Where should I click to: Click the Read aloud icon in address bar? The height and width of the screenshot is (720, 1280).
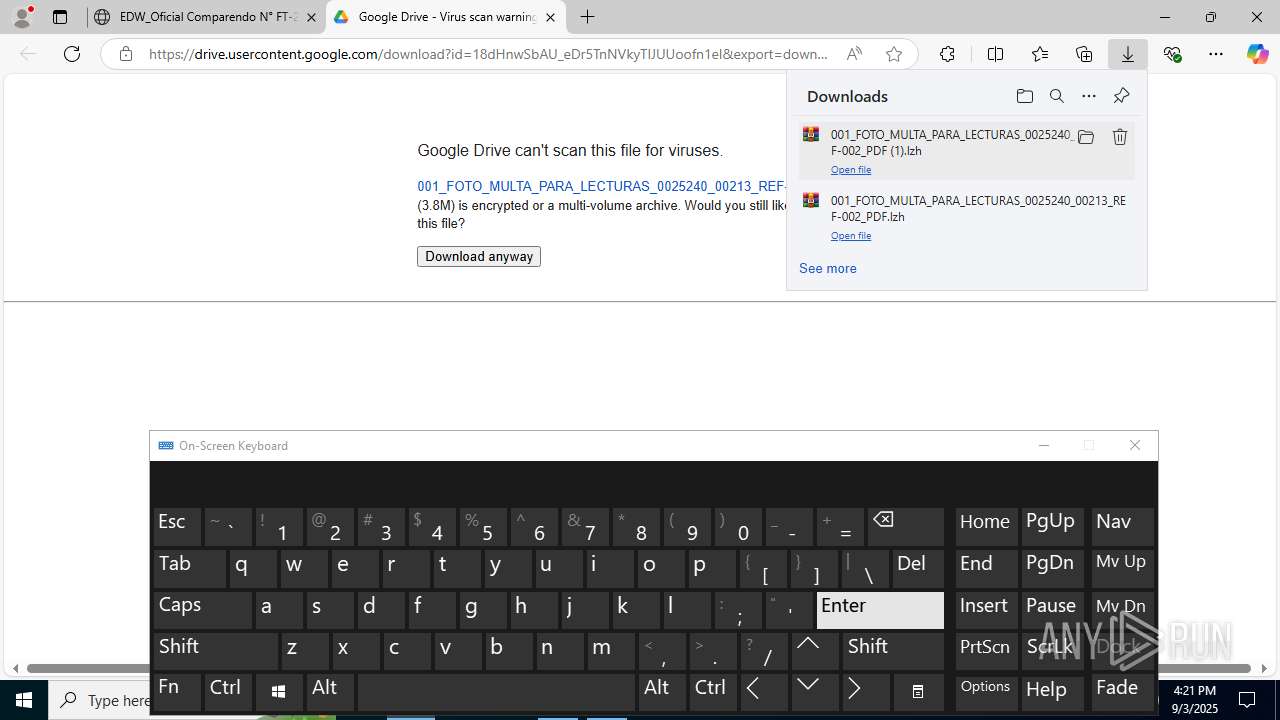pyautogui.click(x=854, y=54)
